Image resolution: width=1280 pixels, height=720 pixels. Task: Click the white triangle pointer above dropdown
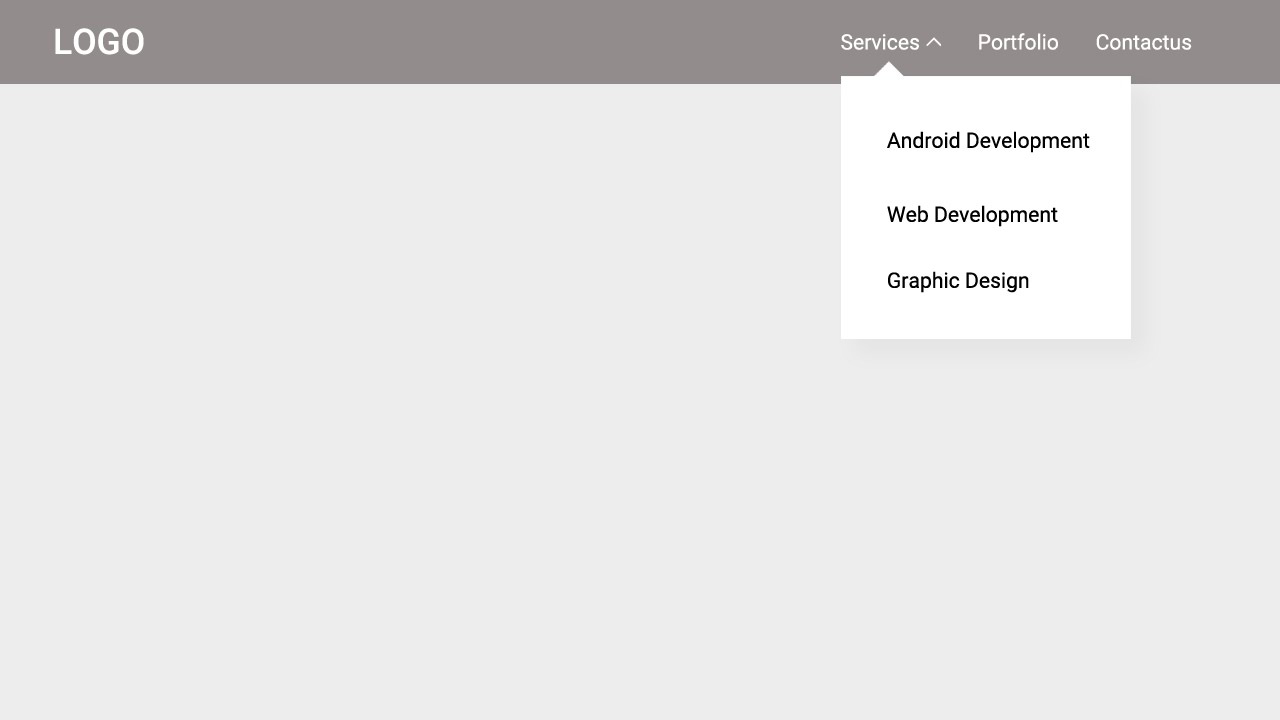pos(888,70)
